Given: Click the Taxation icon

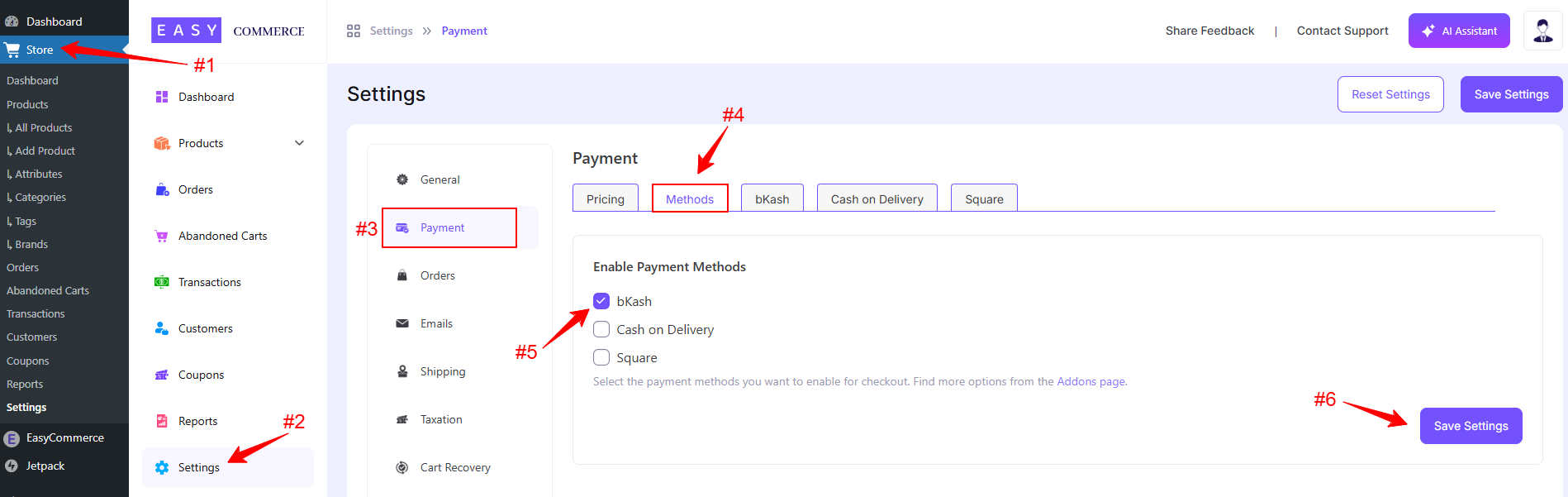Looking at the screenshot, I should tap(402, 419).
